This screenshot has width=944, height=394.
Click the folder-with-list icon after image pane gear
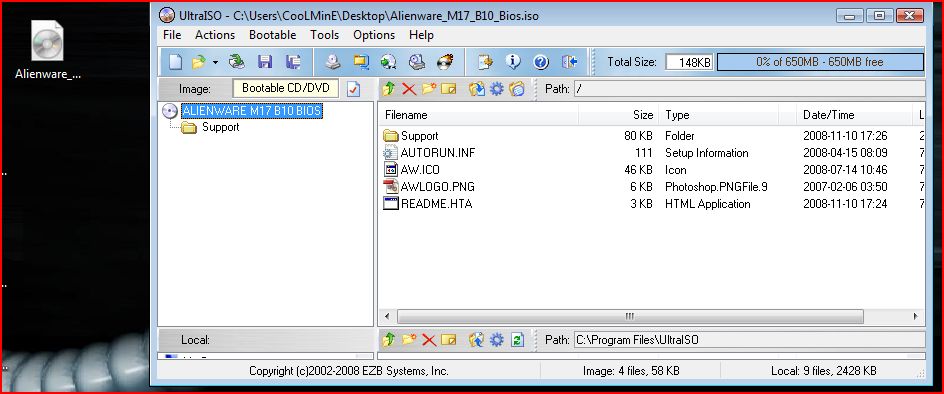pos(517,89)
